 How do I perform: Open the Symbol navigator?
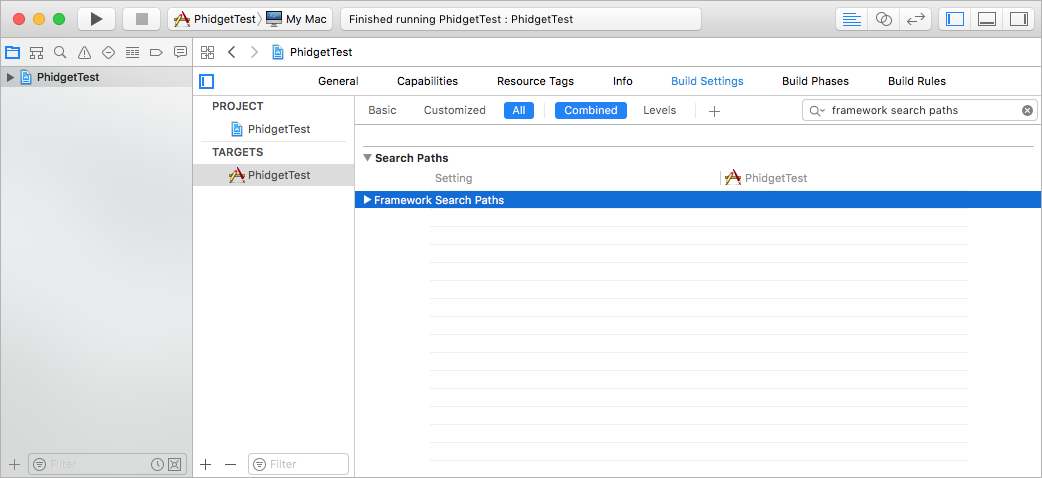36,53
